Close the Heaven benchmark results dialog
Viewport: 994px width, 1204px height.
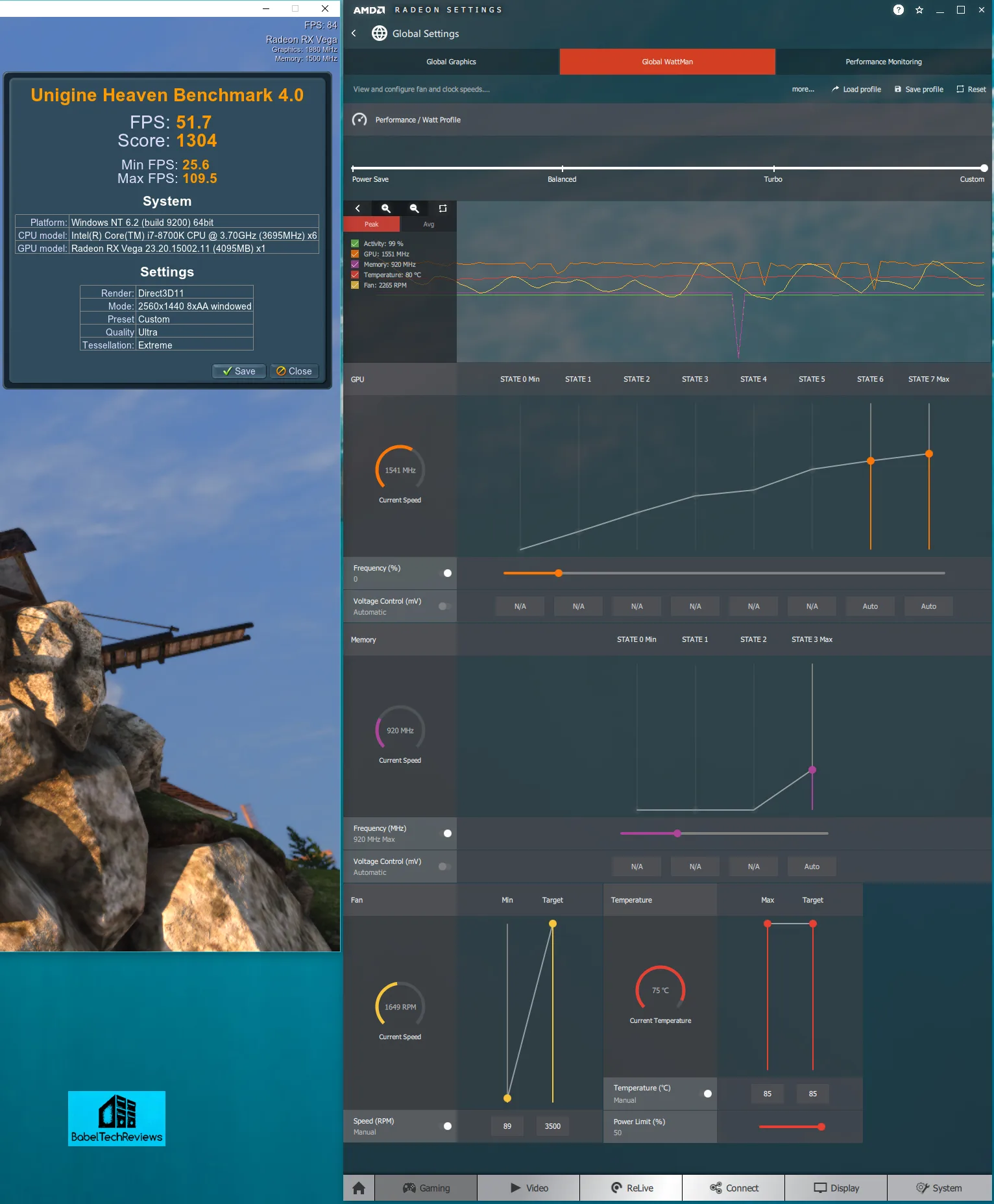click(x=294, y=371)
